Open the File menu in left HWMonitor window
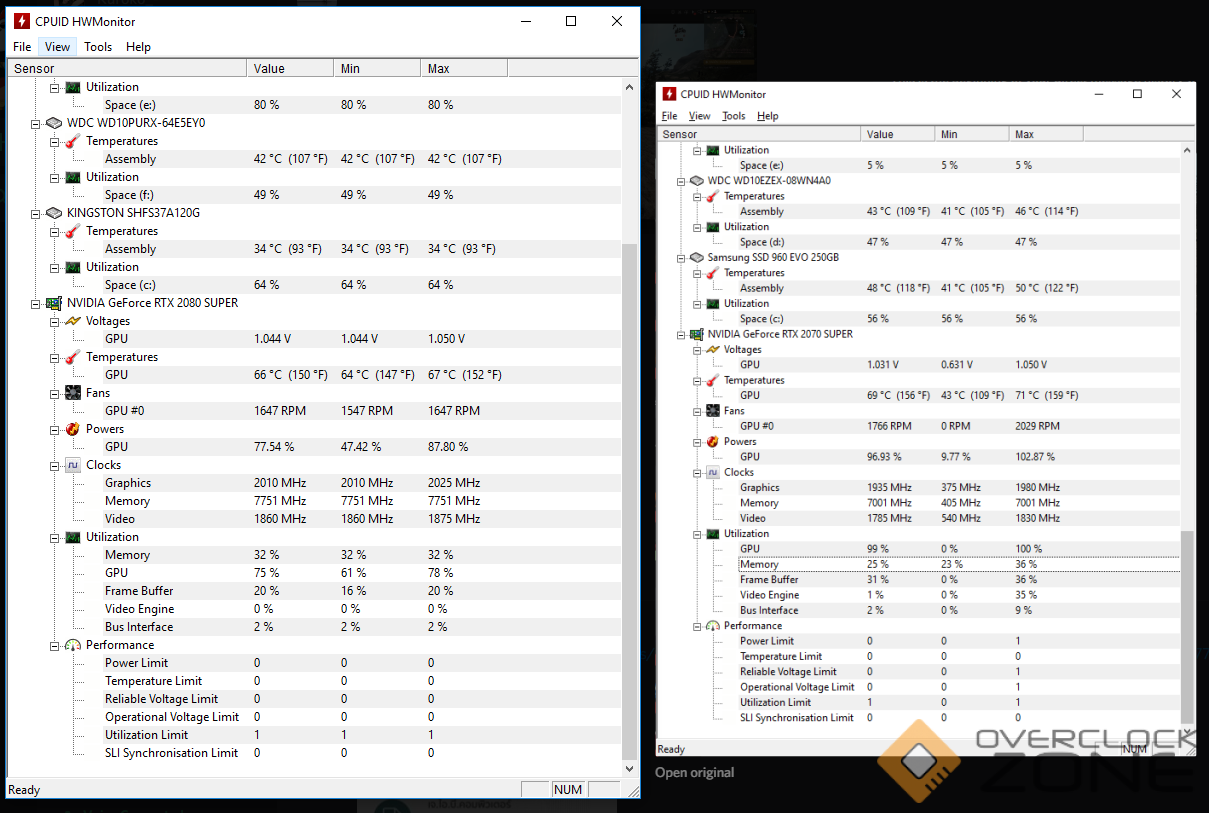Screen dimensions: 1209x813 [x=22, y=47]
